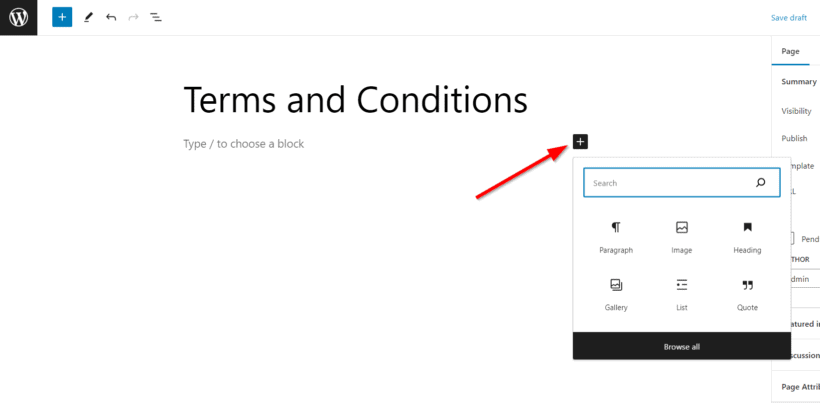Select the Tools pencil icon
The width and height of the screenshot is (820, 403).
coord(88,17)
